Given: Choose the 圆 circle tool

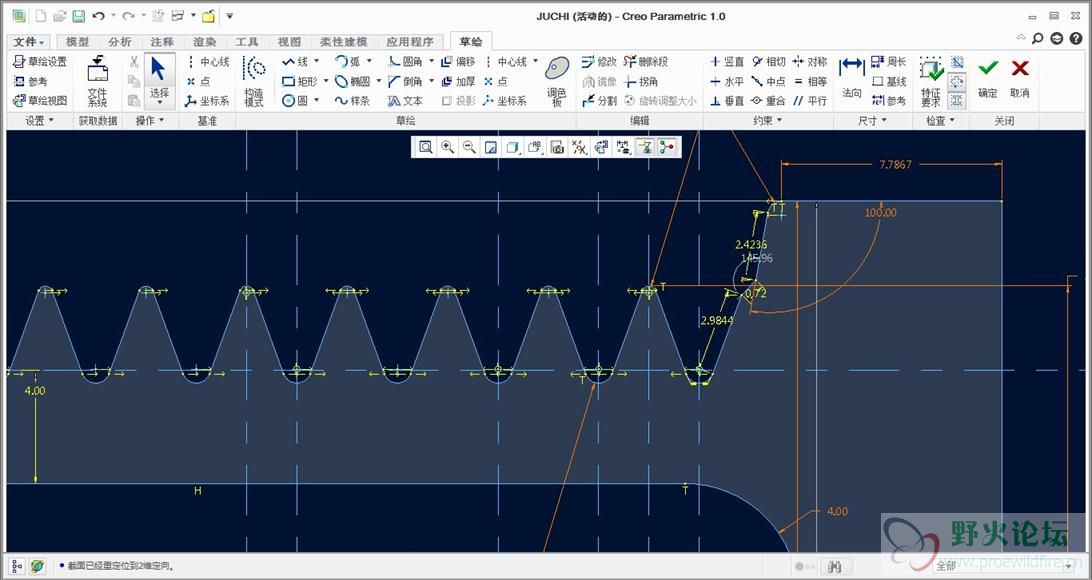Looking at the screenshot, I should [x=295, y=100].
